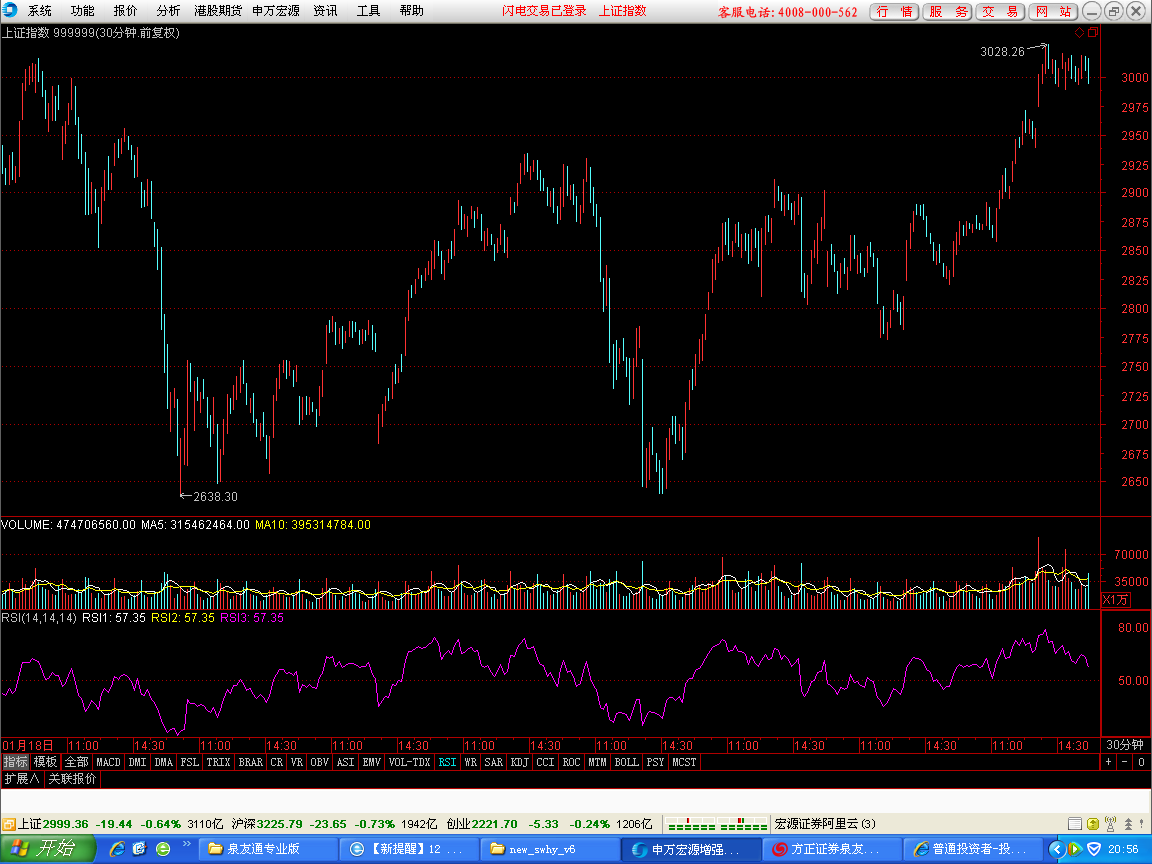Open the 关联报价 tab

coord(72,779)
